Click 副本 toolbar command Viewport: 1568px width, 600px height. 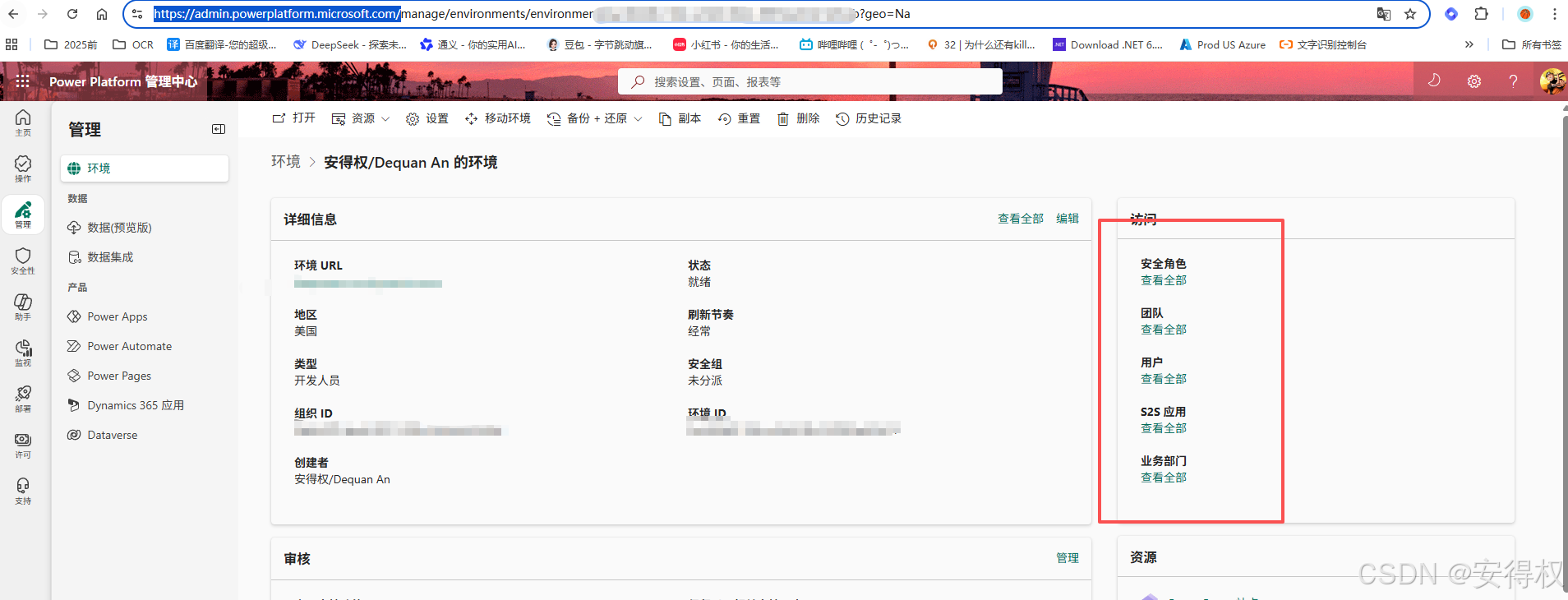(680, 118)
